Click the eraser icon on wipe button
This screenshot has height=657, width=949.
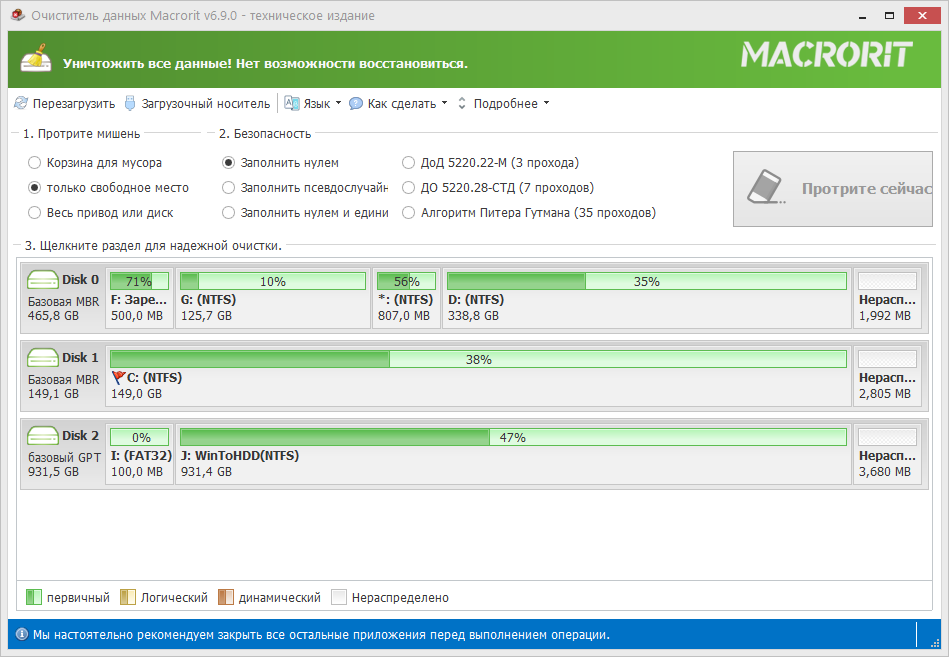(765, 188)
